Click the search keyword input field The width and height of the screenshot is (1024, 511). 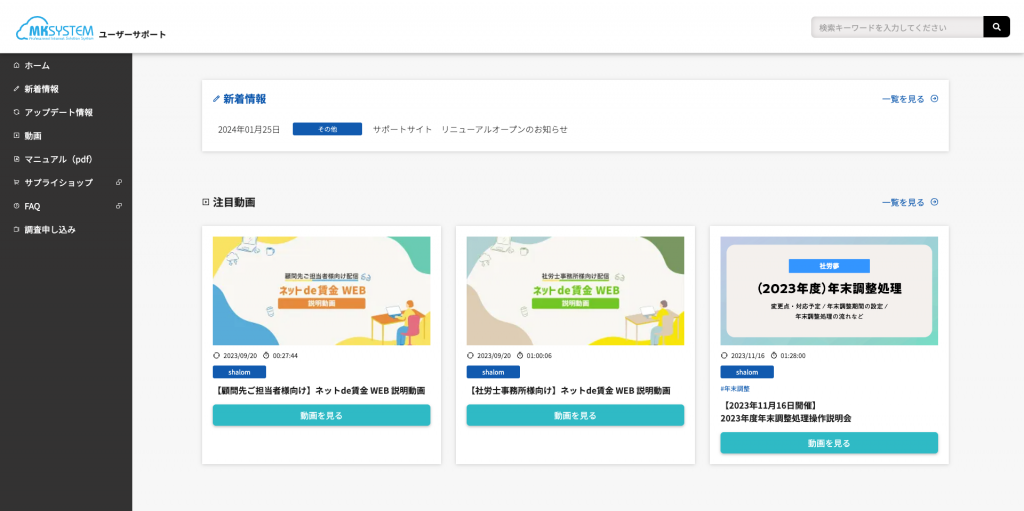click(897, 27)
